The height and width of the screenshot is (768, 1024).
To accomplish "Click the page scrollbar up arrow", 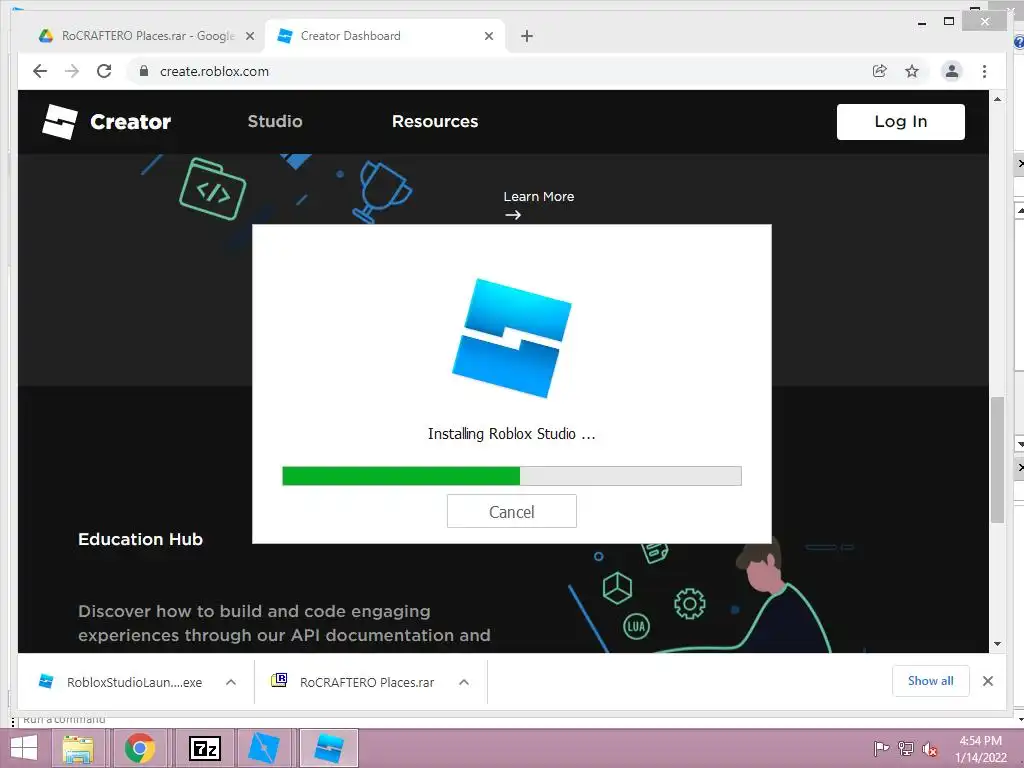I will [997, 99].
